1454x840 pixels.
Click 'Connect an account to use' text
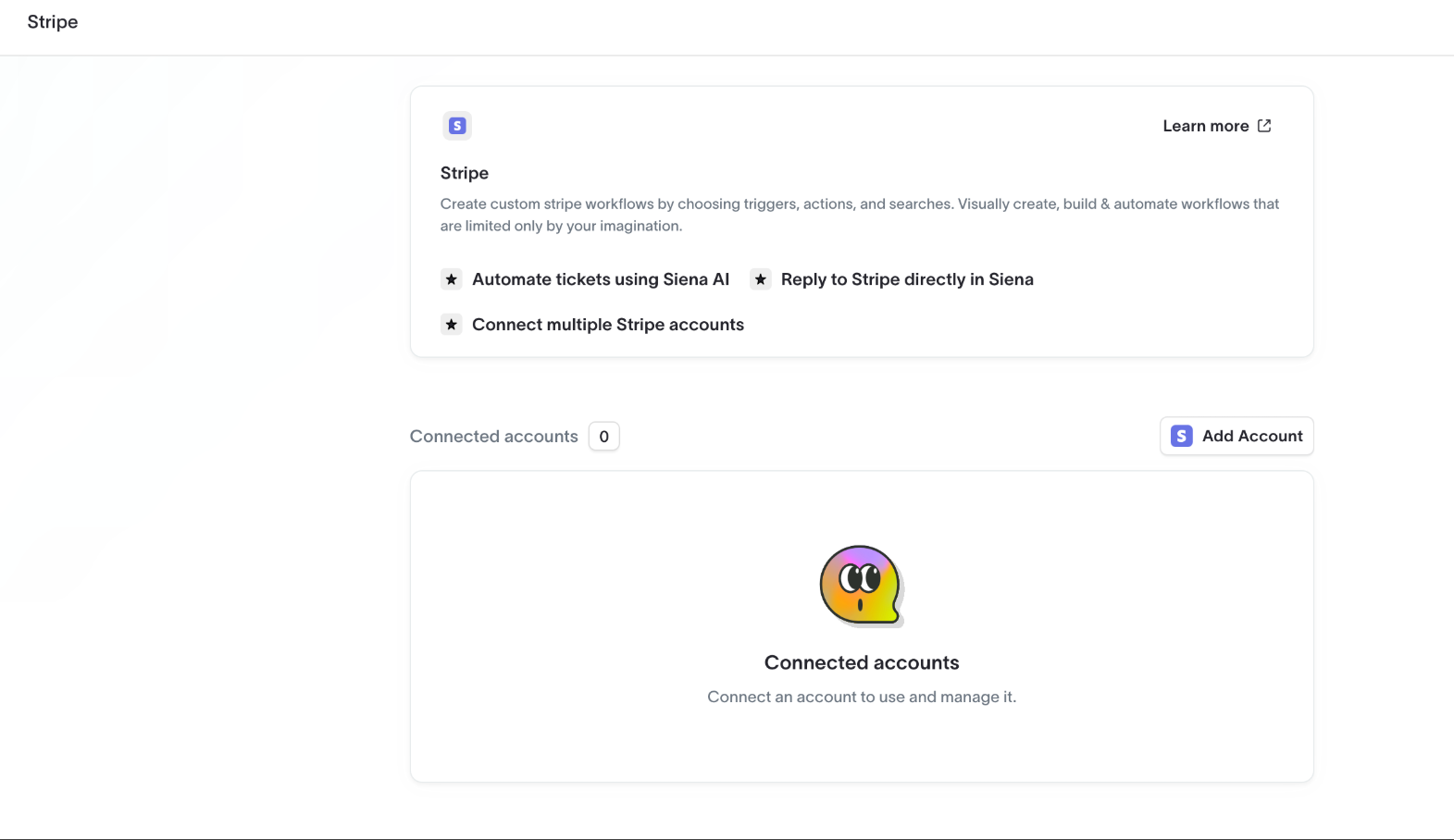click(862, 697)
